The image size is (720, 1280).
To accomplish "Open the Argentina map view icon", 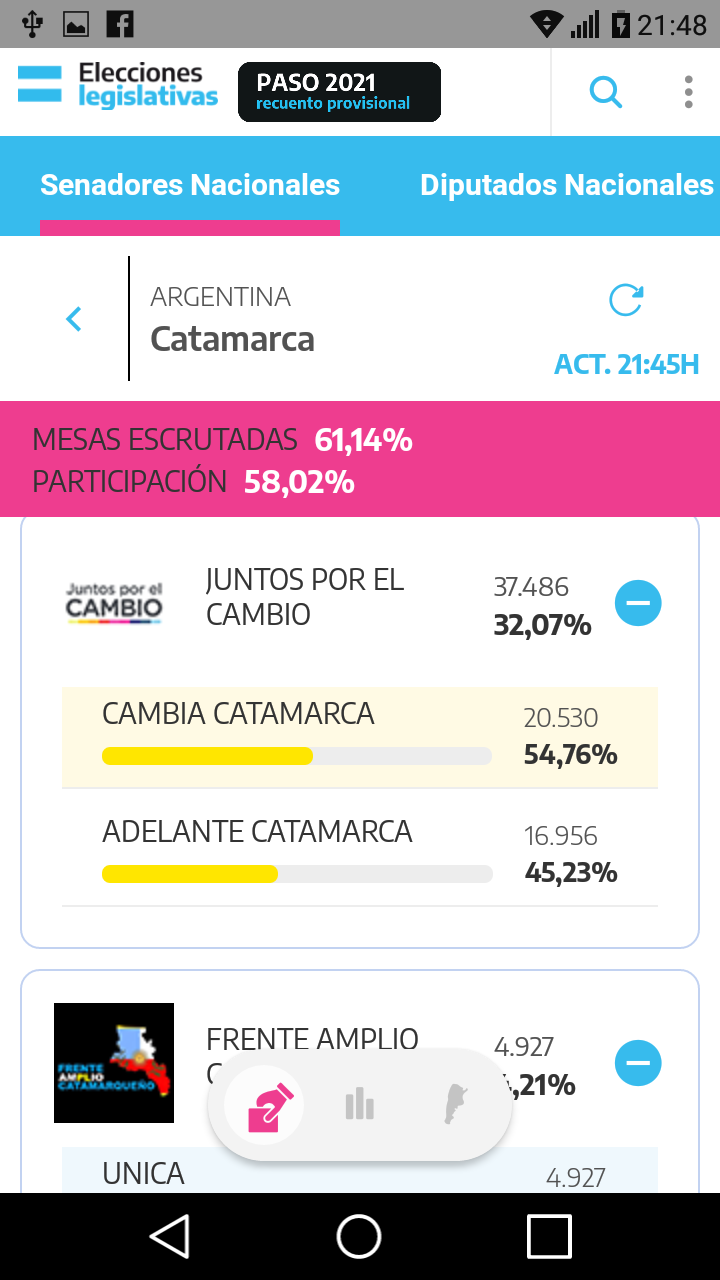I will pos(455,1105).
